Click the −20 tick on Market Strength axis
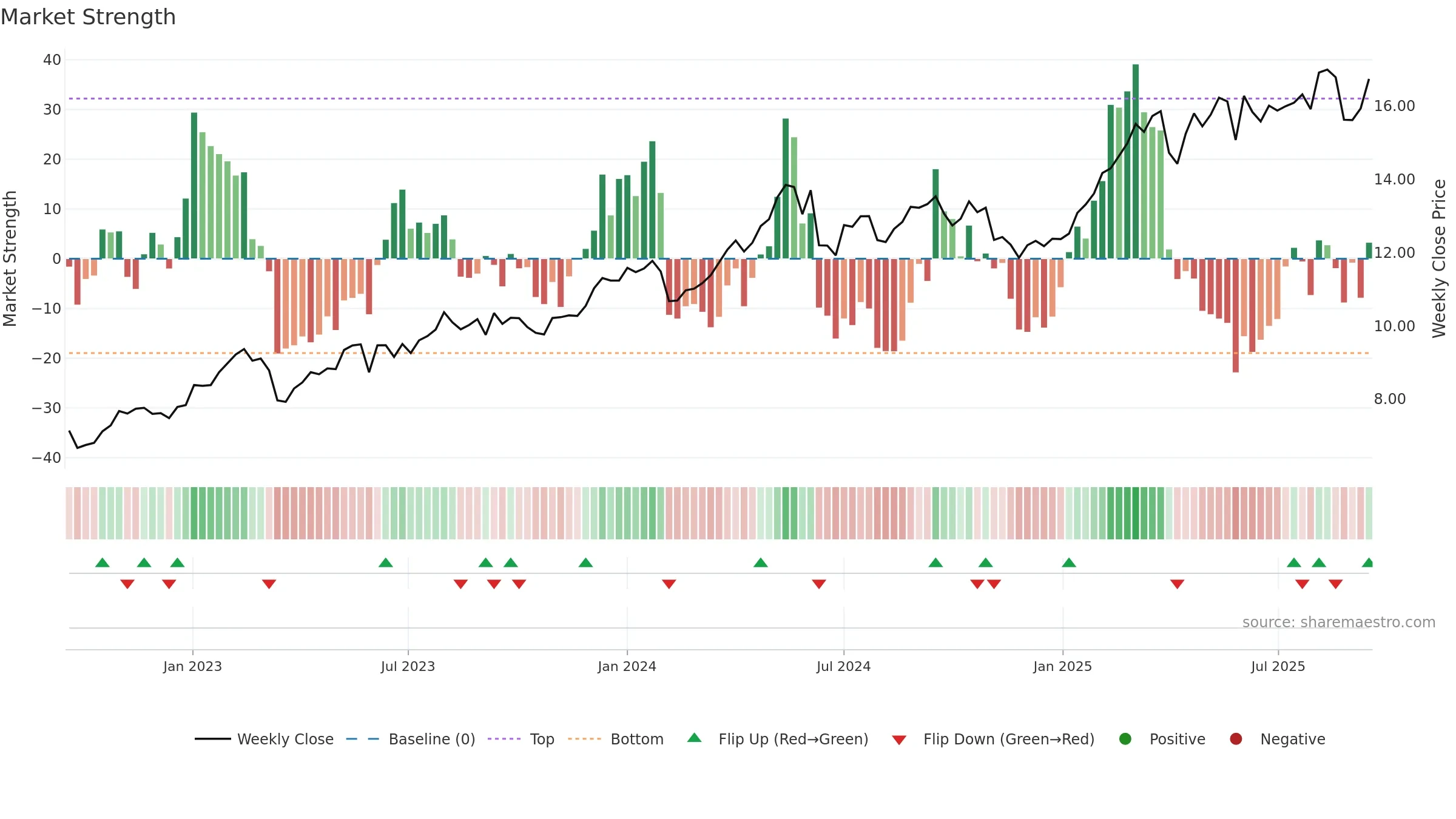This screenshot has width=1456, height=819. 47,359
